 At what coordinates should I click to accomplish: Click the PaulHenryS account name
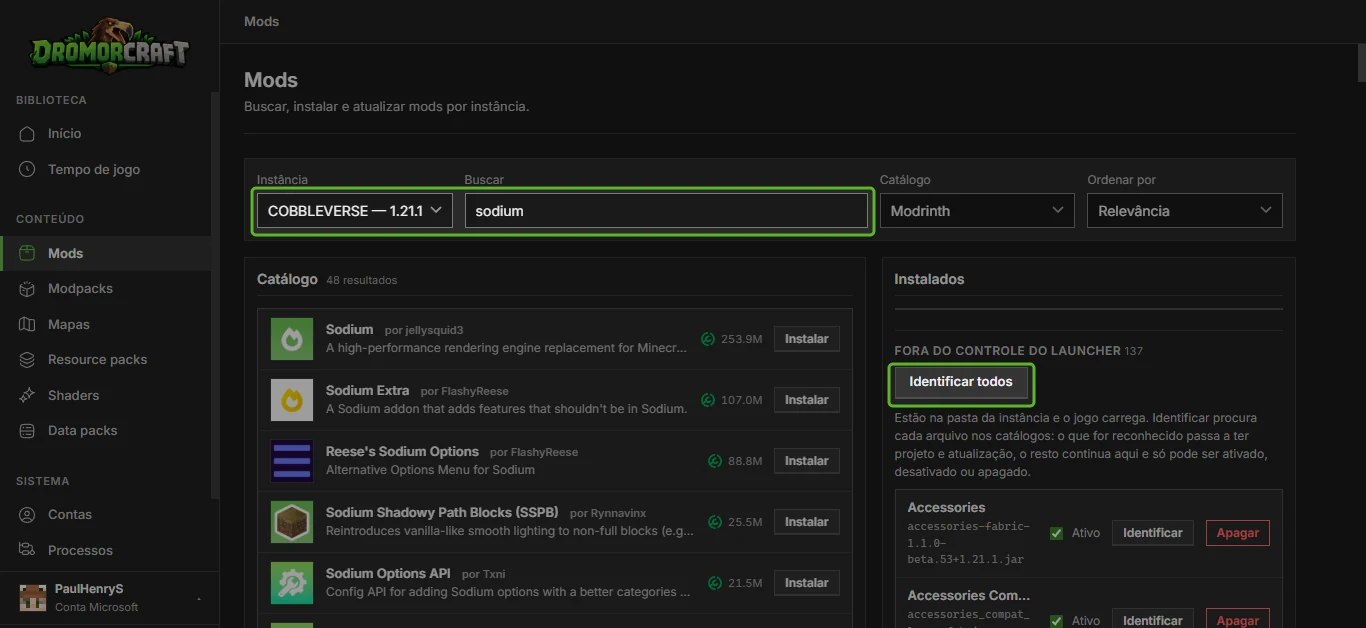point(89,589)
